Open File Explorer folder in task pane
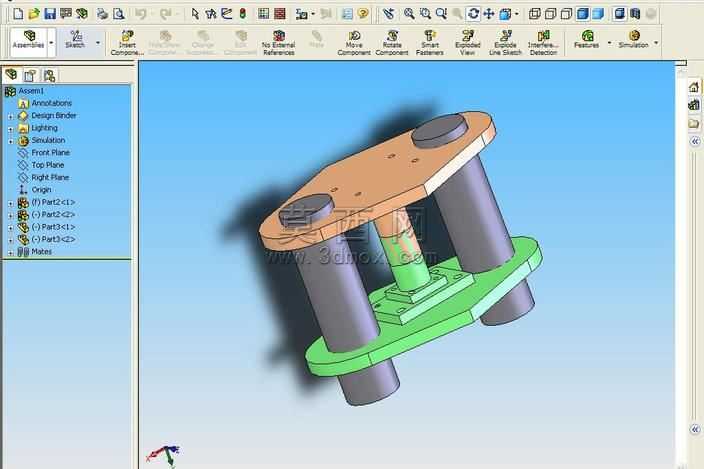 [x=694, y=123]
